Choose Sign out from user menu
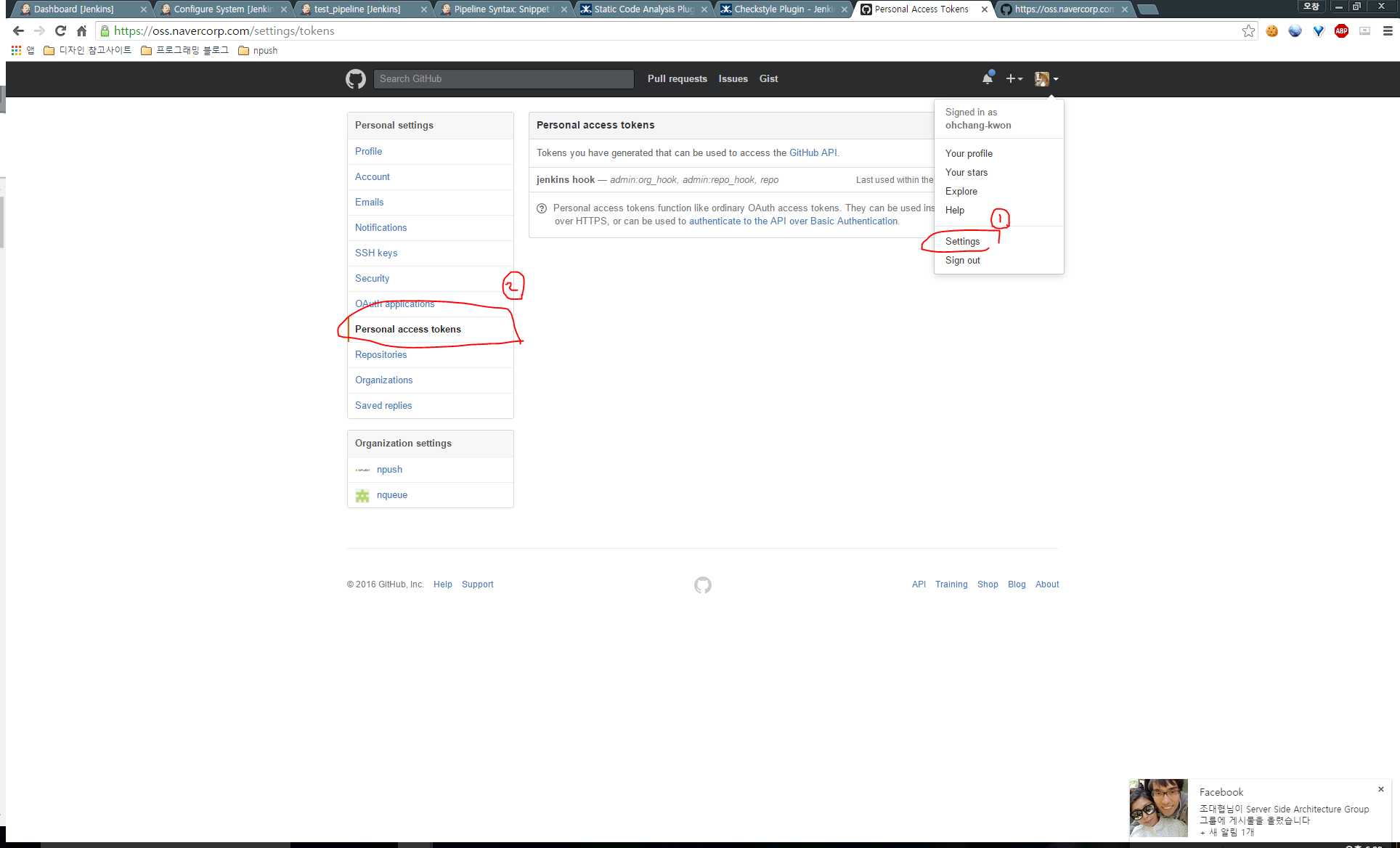 (962, 260)
